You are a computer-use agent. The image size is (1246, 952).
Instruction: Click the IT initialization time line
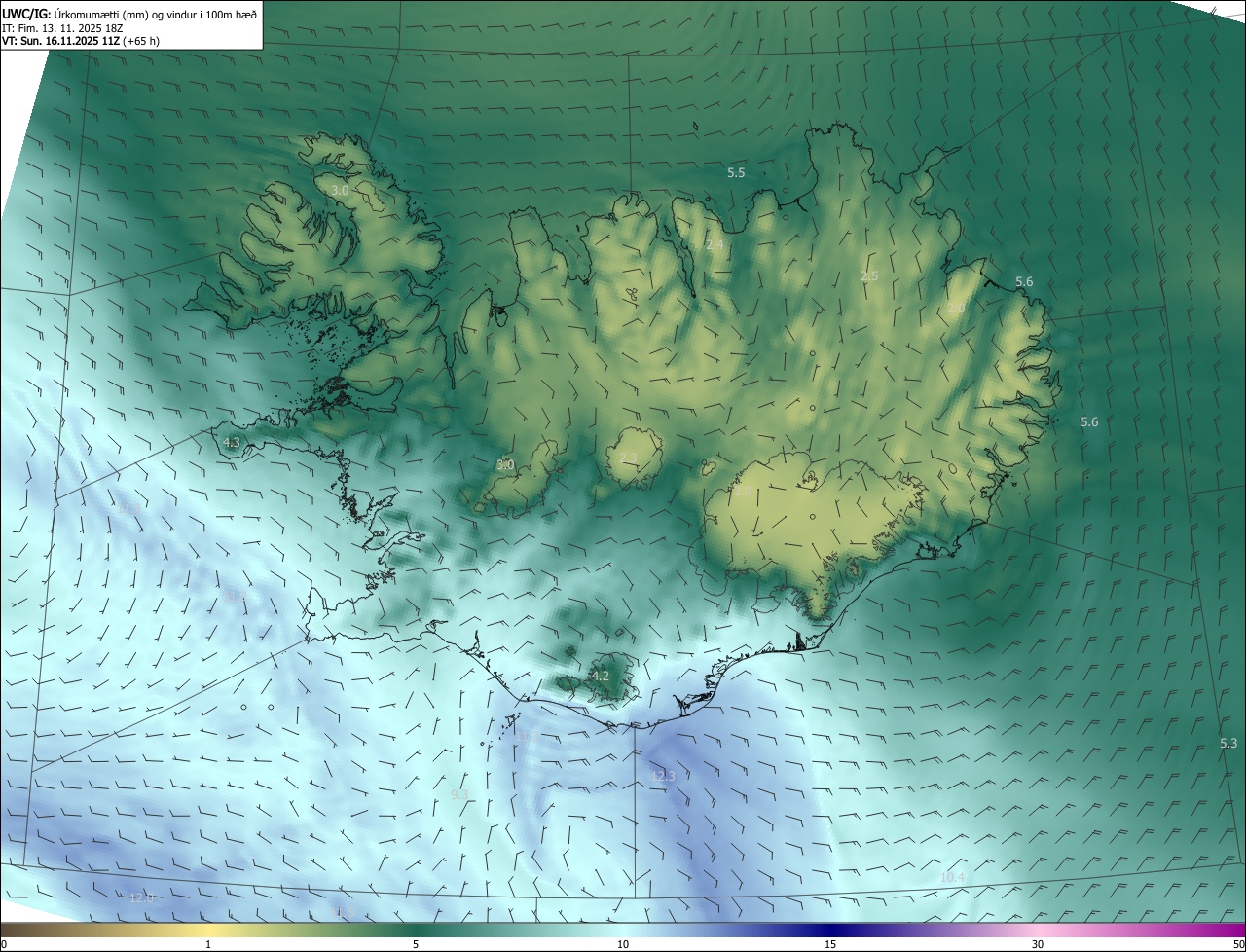pyautogui.click(x=63, y=28)
